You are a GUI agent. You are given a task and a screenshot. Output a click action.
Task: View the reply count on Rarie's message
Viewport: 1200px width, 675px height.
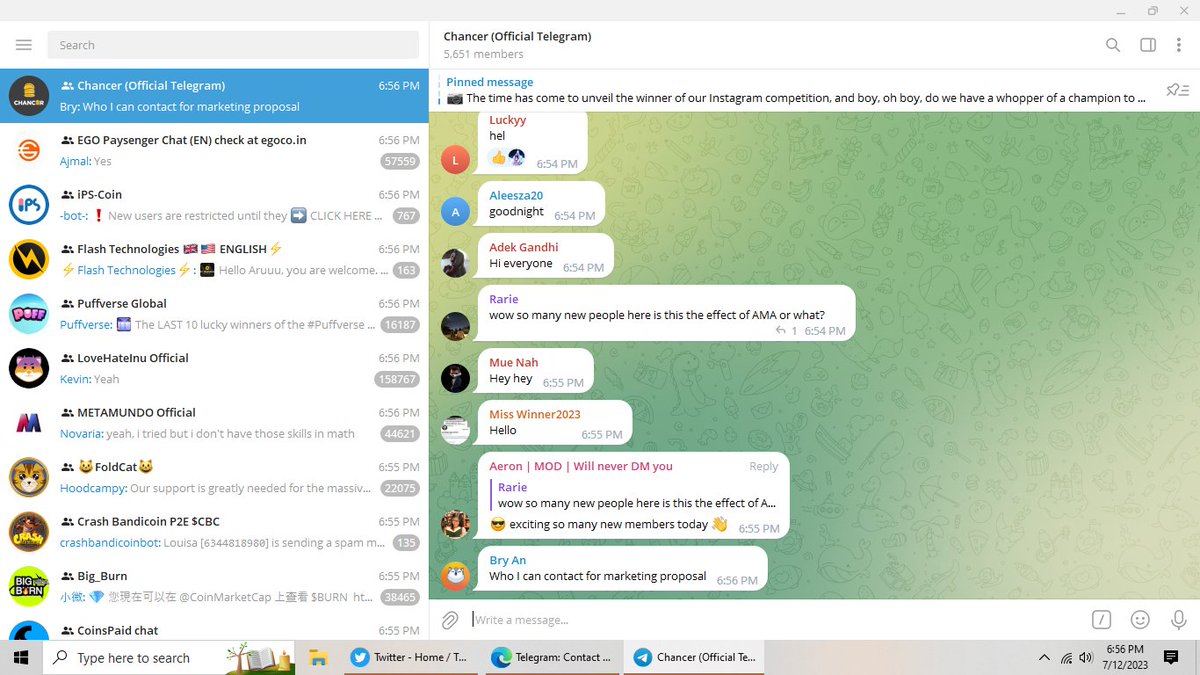click(787, 331)
